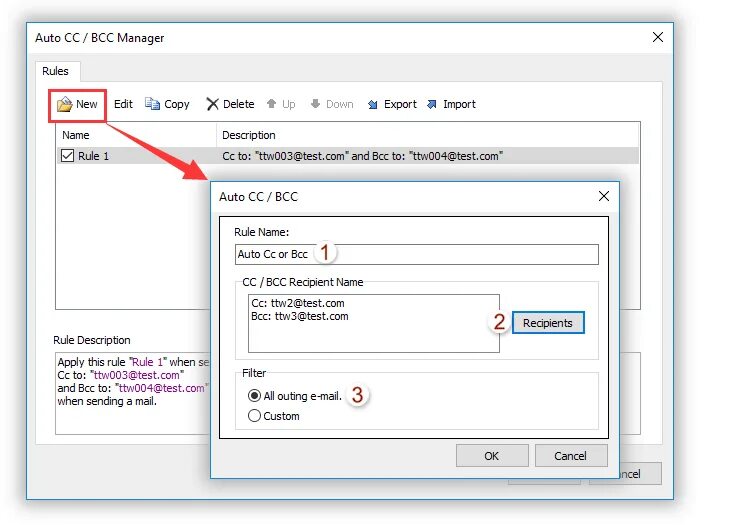The width and height of the screenshot is (731, 525).
Task: Click the New toolbar label
Action: [87, 104]
